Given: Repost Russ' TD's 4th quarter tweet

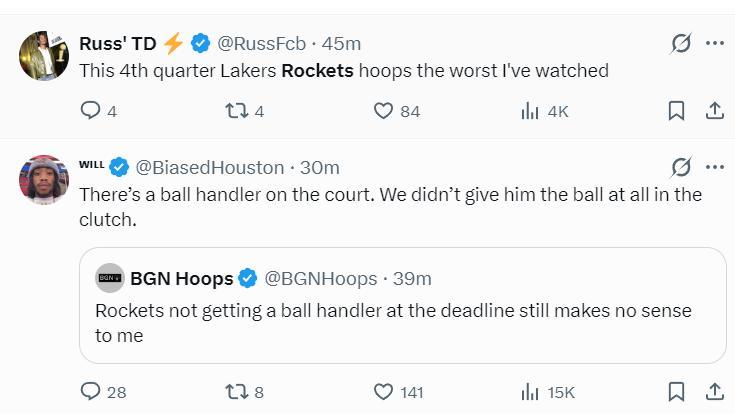Looking at the screenshot, I should (x=236, y=111).
